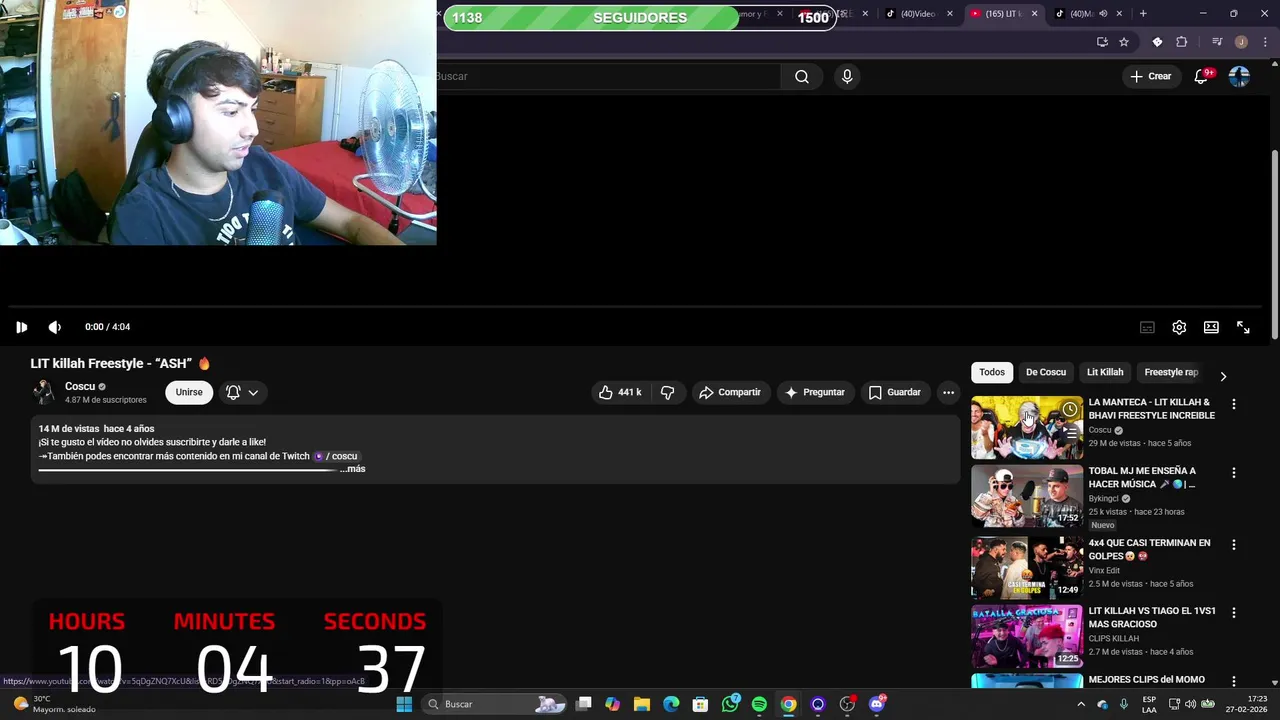Click the taskbar Buscar search box
Image resolution: width=1280 pixels, height=720 pixels.
[495, 704]
